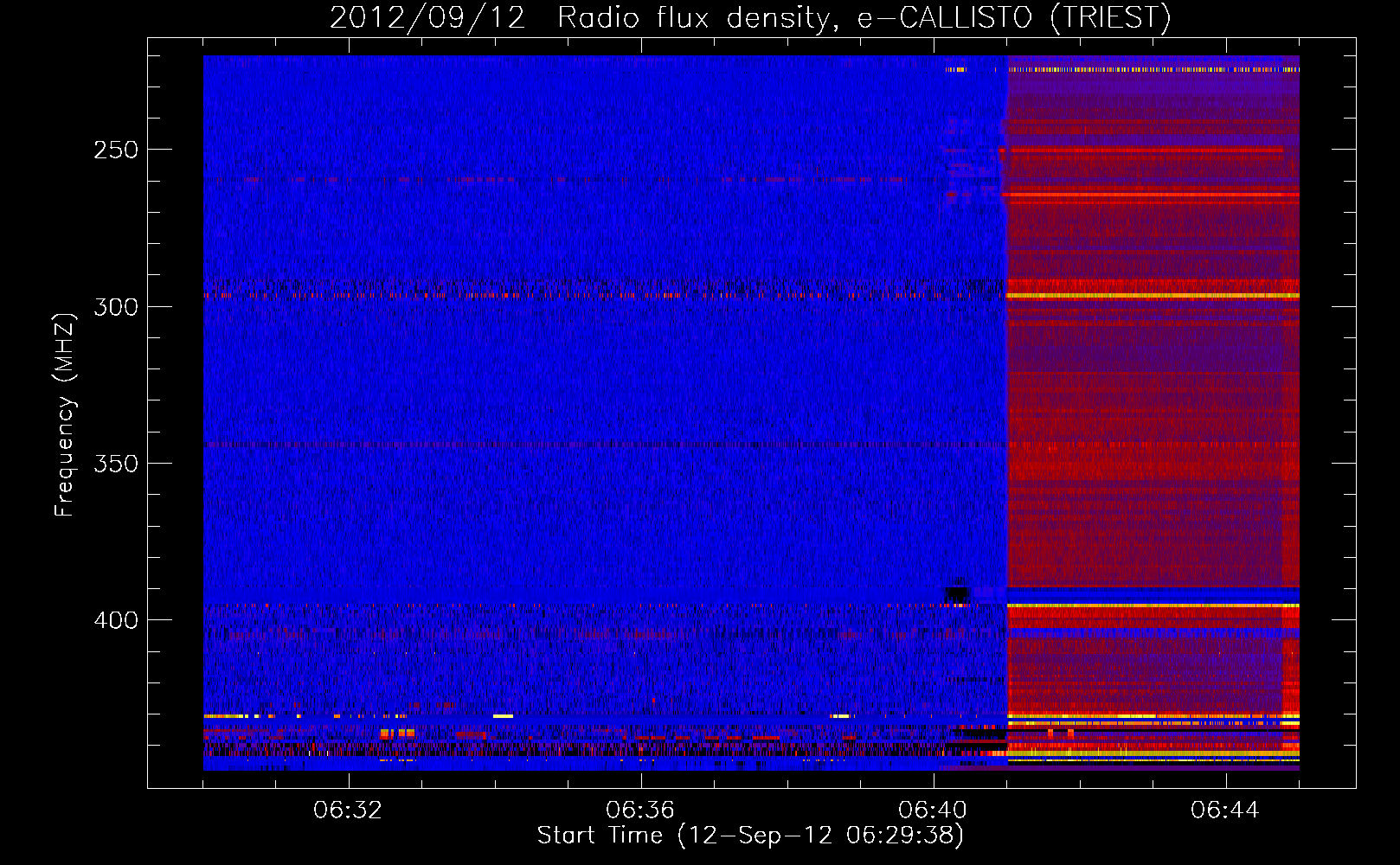Select the 300 frequency tick label
Viewport: 1400px width, 865px height.
click(x=116, y=307)
